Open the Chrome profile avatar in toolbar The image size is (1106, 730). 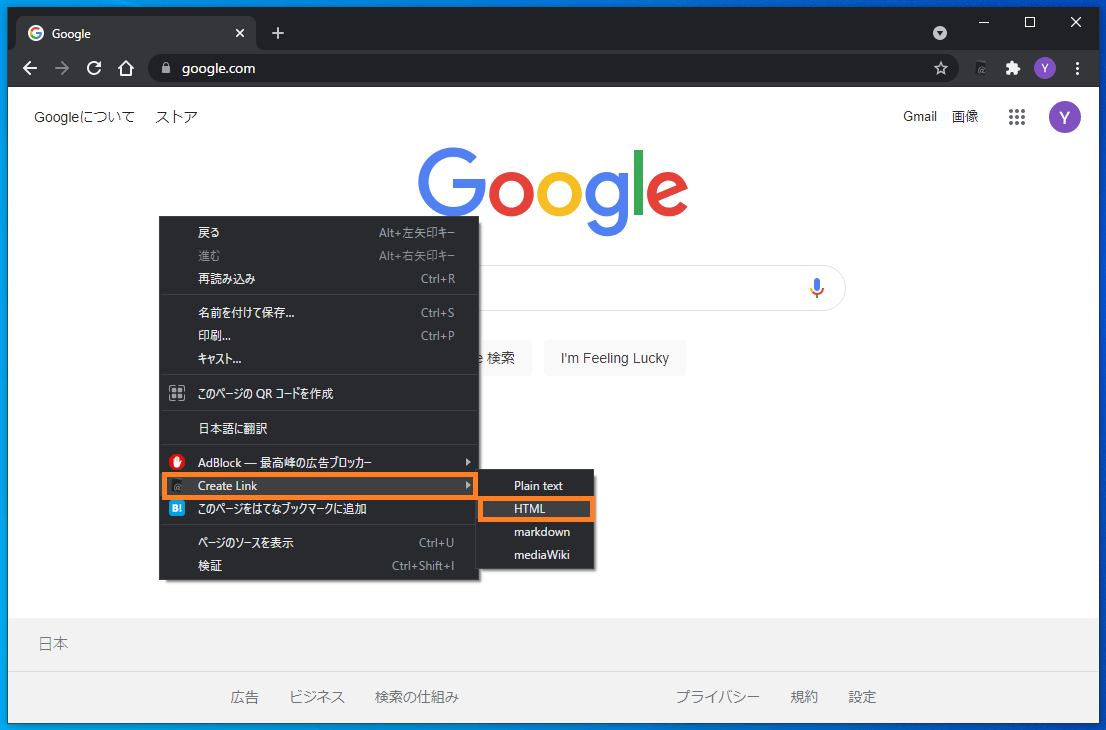[x=1045, y=68]
